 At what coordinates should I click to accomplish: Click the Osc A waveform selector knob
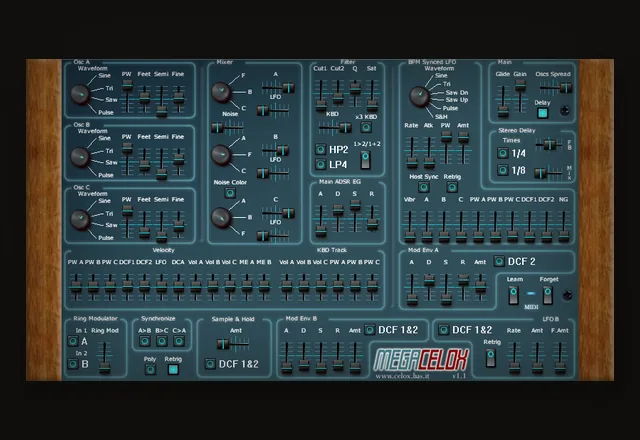[x=80, y=95]
